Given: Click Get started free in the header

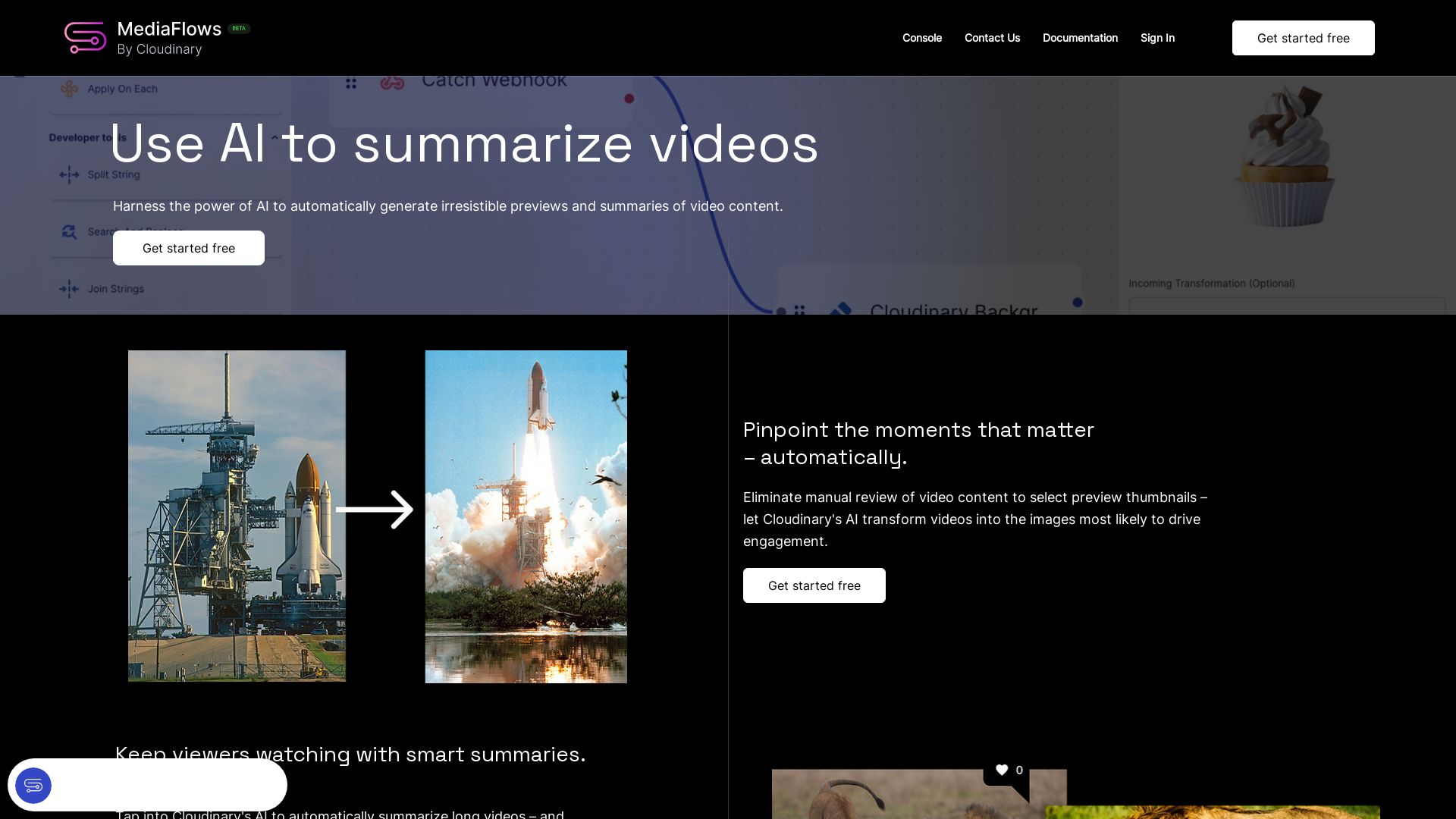Looking at the screenshot, I should (x=1303, y=37).
